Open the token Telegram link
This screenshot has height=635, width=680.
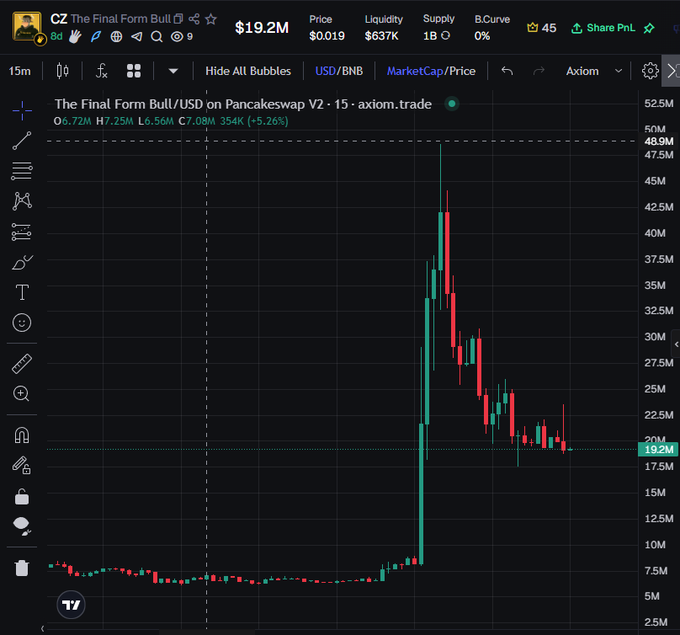[137, 36]
